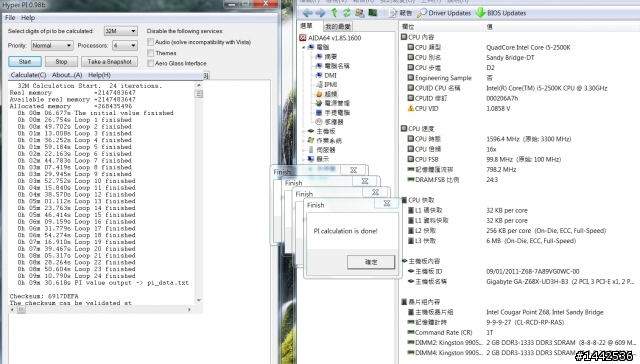The width and height of the screenshot is (640, 364).
Task: Select the value QuadCore Intel Core i5-2500K
Action: (528, 47)
